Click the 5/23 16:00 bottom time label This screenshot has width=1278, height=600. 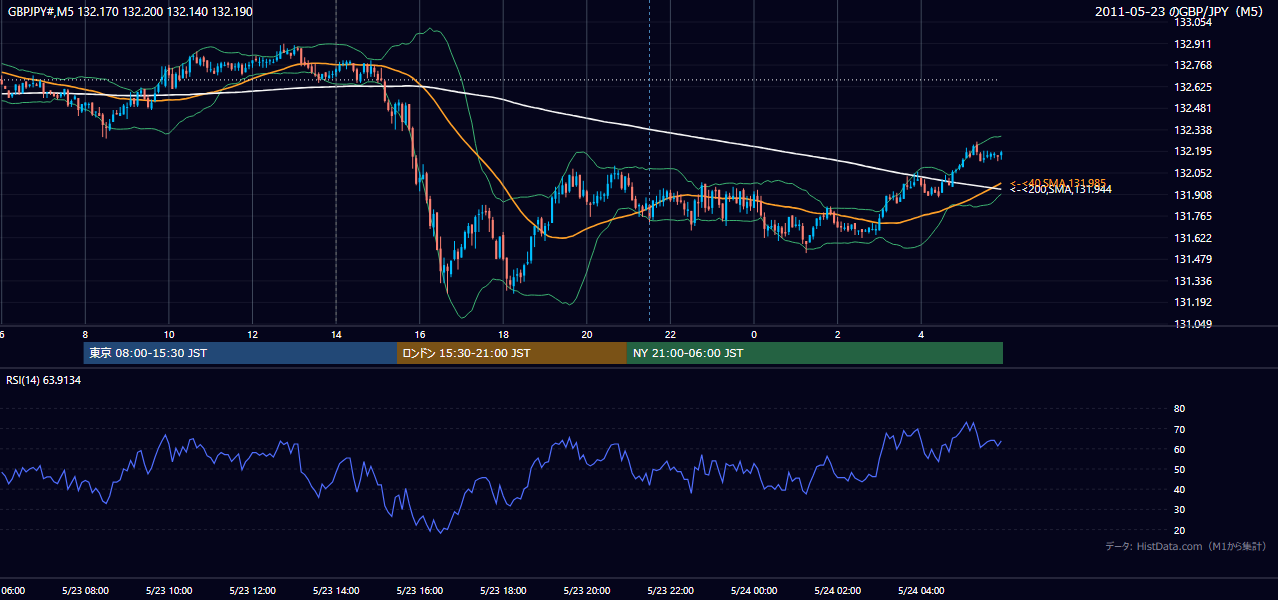(x=420, y=590)
